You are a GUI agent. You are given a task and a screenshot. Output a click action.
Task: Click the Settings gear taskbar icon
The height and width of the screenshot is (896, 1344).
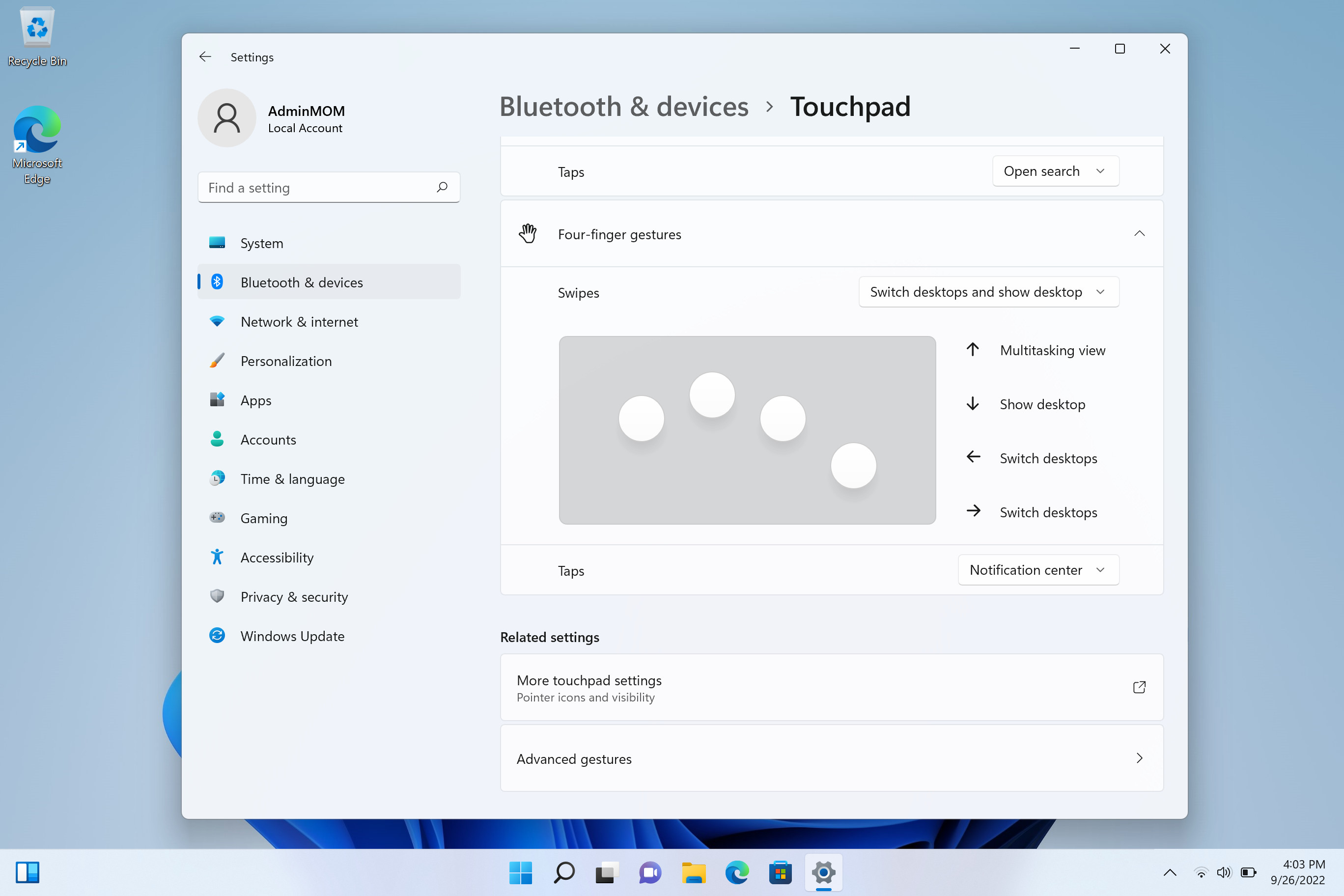pyautogui.click(x=823, y=872)
